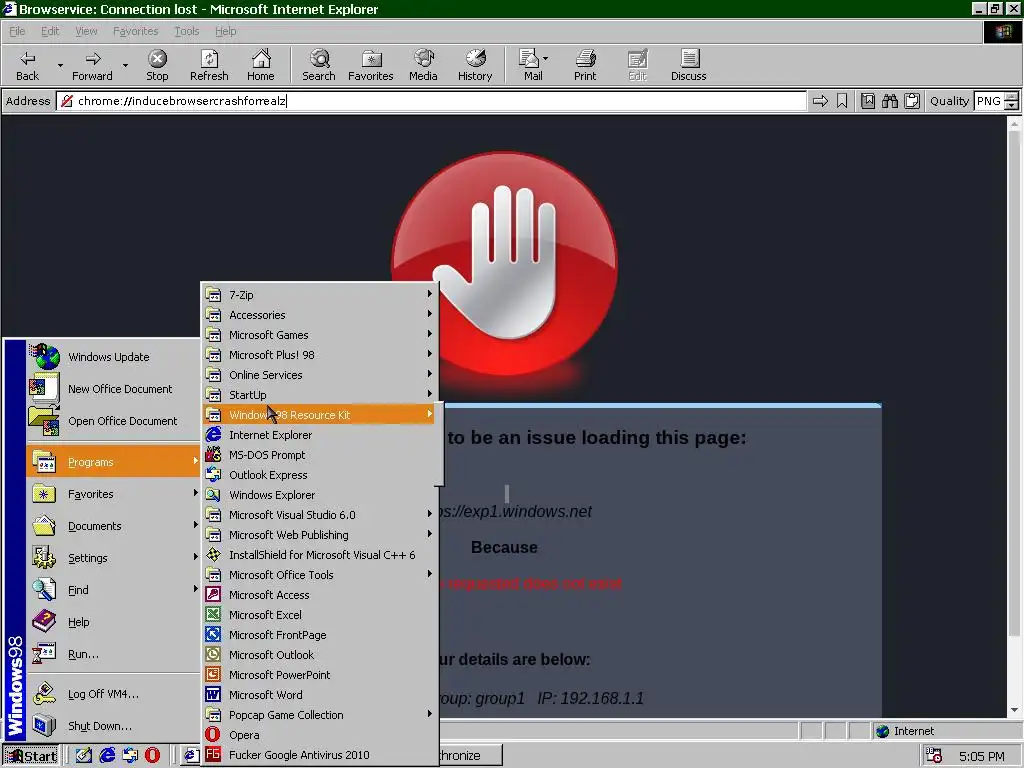
Task: Expand the Accessories submenu
Action: coord(319,315)
